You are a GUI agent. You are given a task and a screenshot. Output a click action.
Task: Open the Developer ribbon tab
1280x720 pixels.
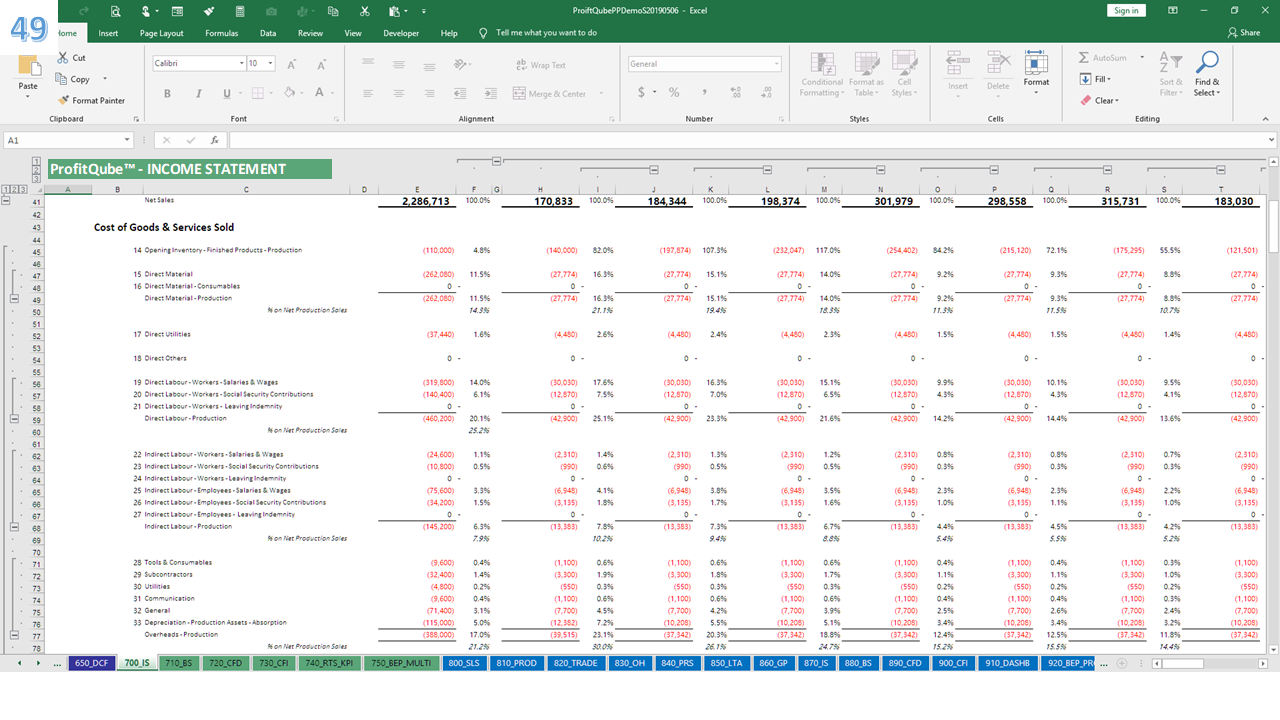[x=401, y=33]
